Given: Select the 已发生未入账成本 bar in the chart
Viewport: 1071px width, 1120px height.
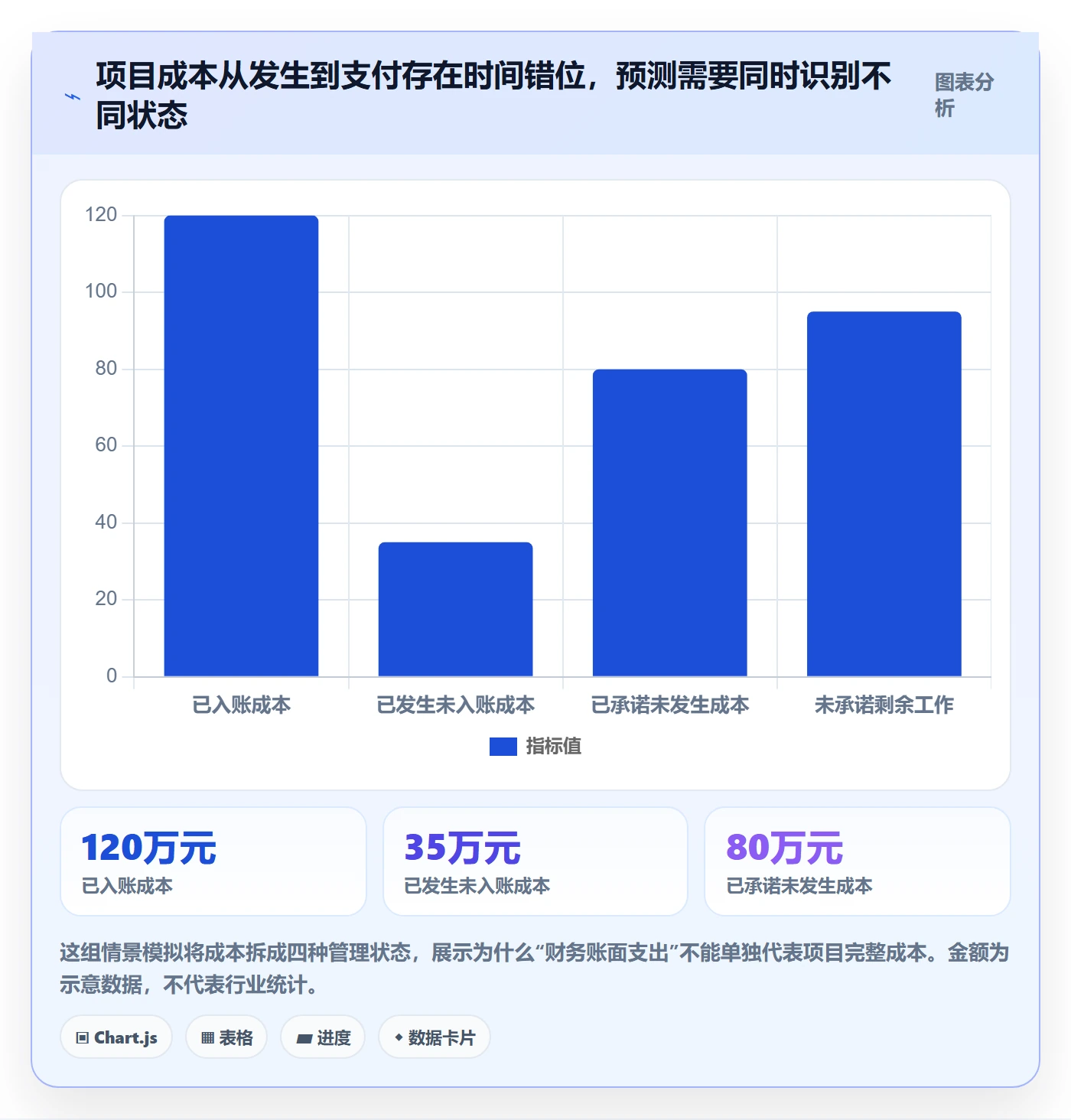Looking at the screenshot, I should coord(455,609).
